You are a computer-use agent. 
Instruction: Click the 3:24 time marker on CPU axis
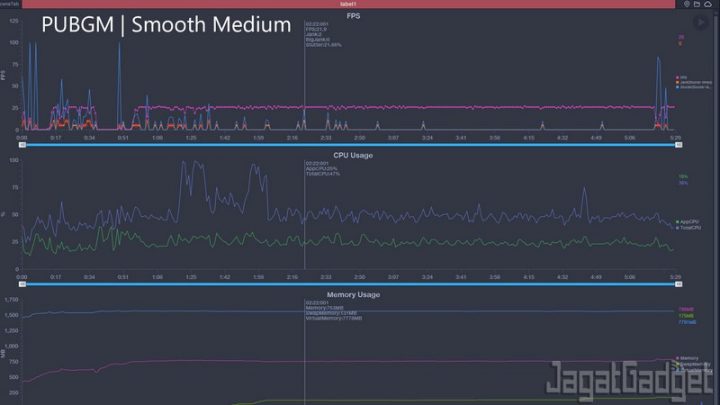pyautogui.click(x=427, y=277)
